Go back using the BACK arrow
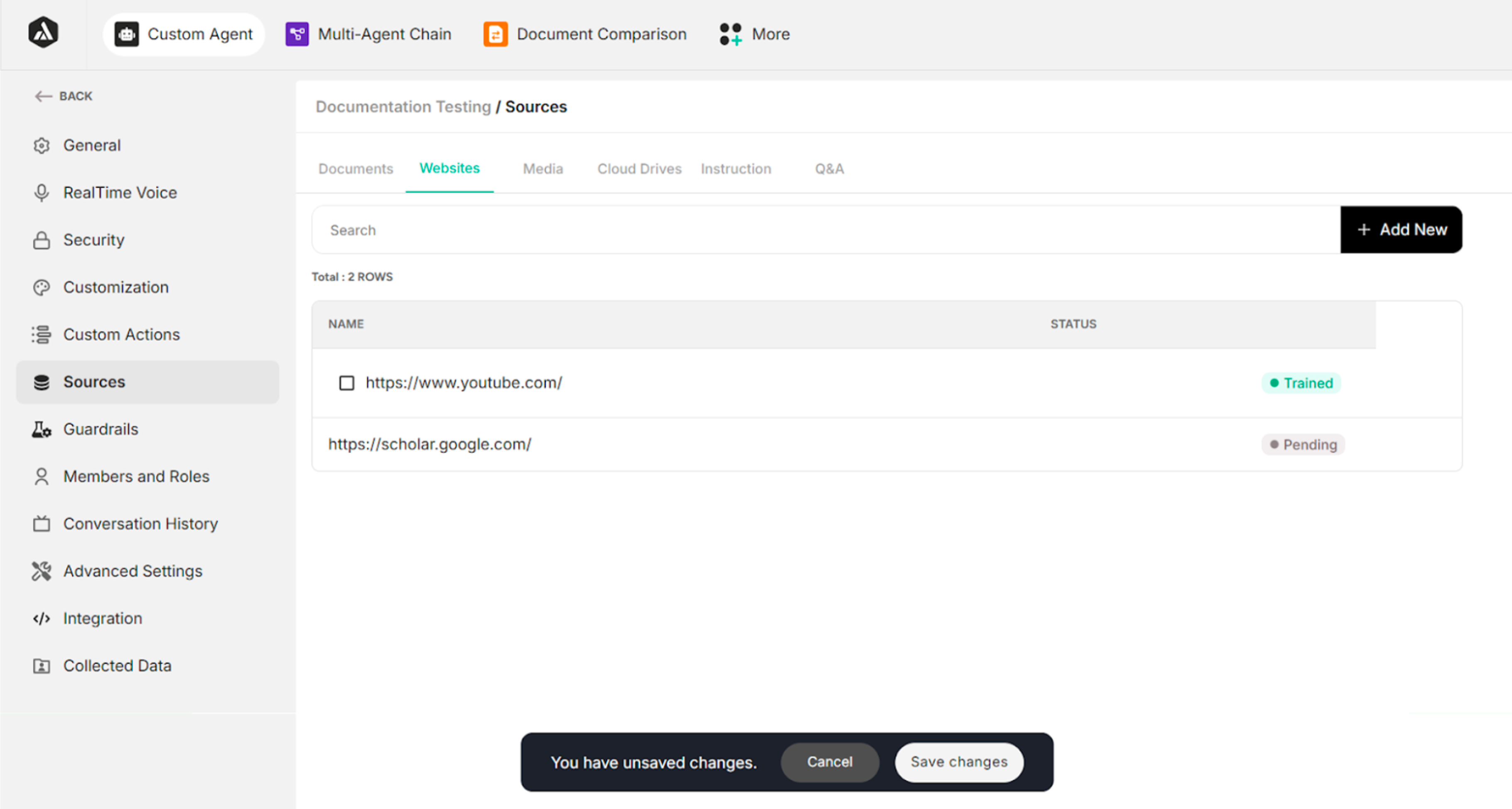 click(x=64, y=96)
